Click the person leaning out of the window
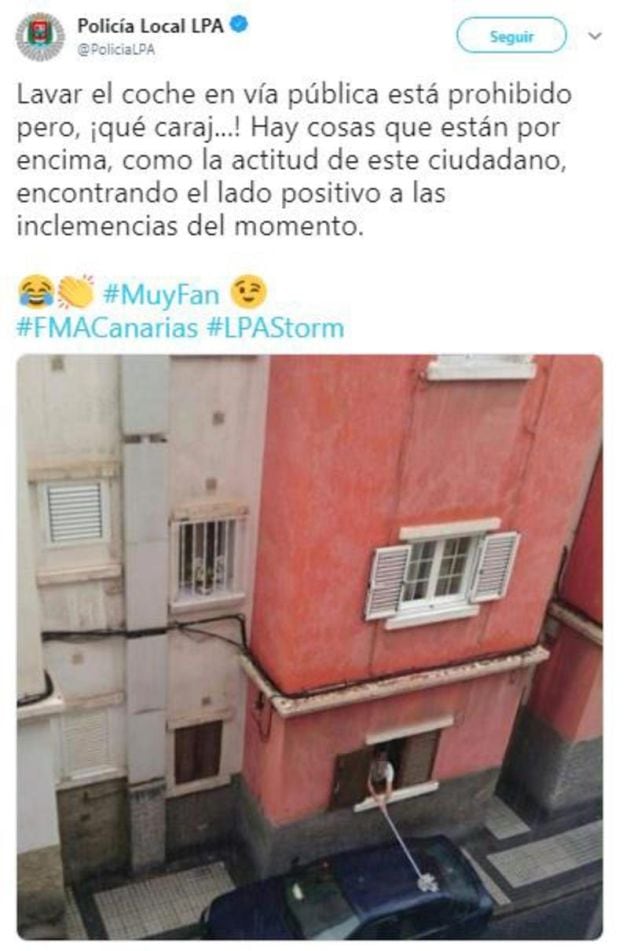Image resolution: width=630 pixels, height=951 pixels. coord(380,775)
